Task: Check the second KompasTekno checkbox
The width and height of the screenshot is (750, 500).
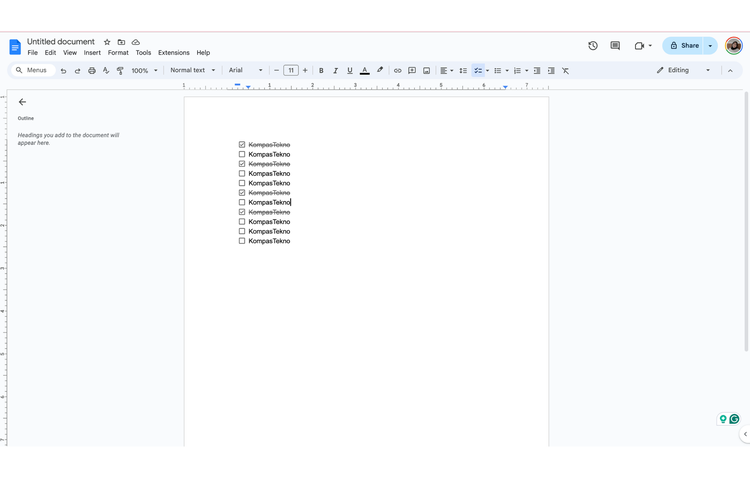Action: [x=242, y=154]
